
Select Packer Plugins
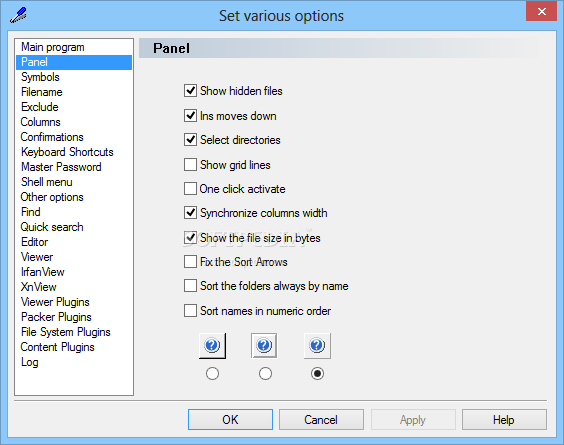[x=74, y=317]
